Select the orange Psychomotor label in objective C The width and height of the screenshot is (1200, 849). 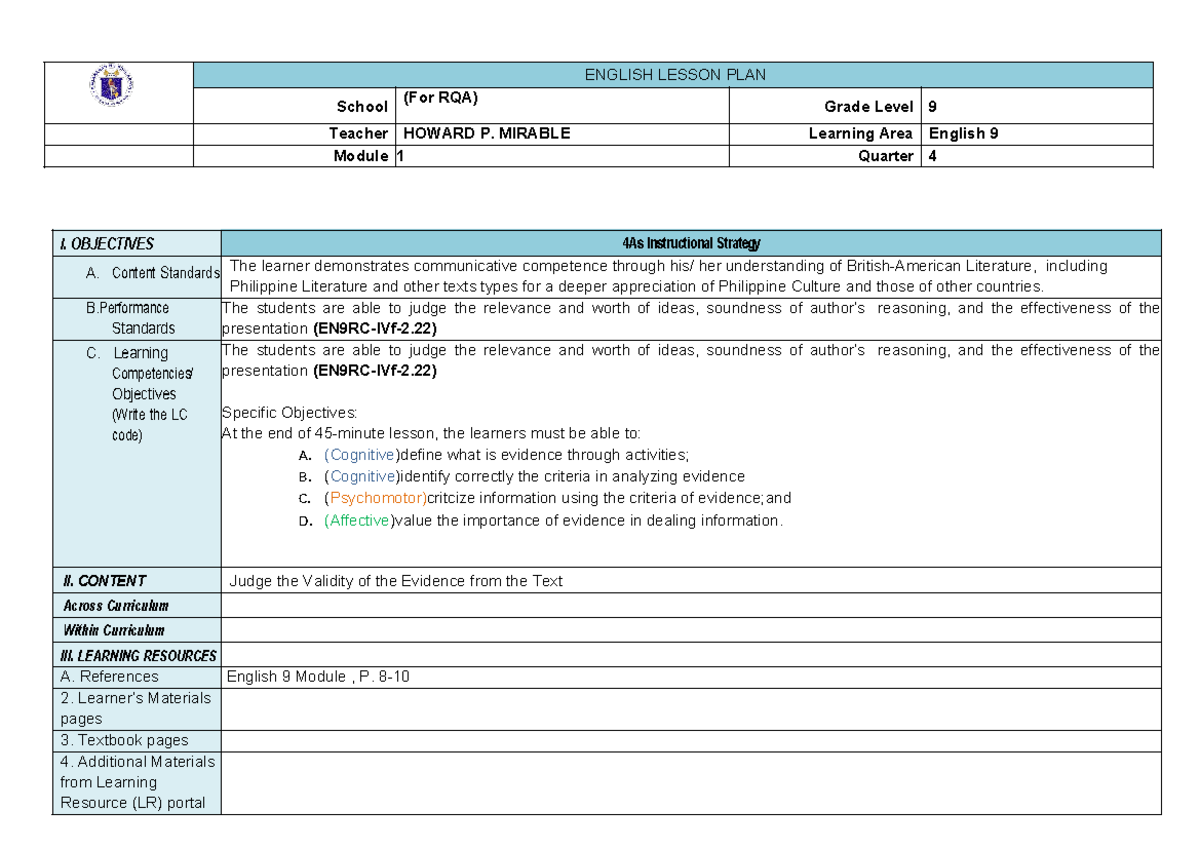tap(377, 498)
